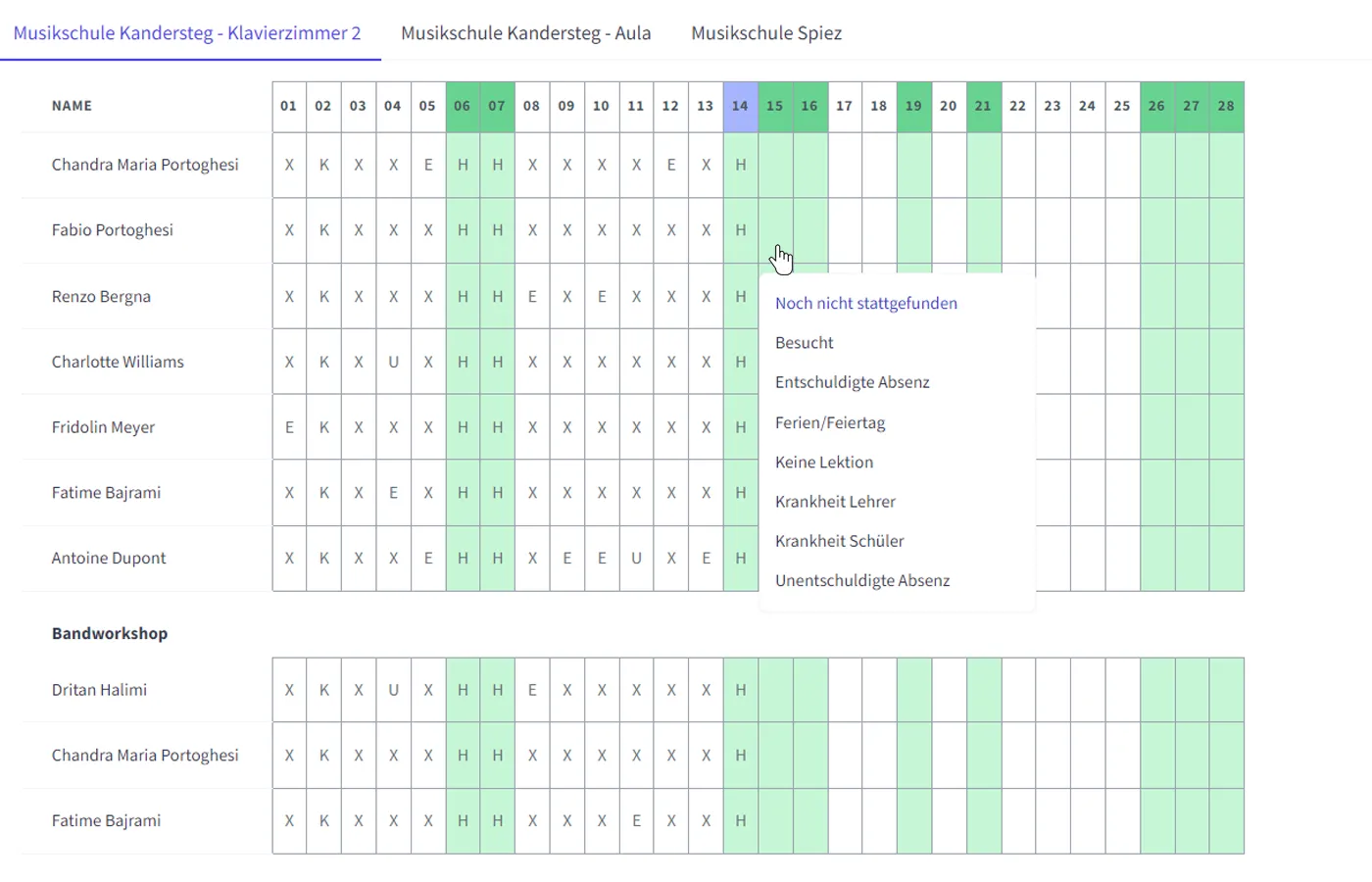Viewport: 1372px width, 882px height.
Task: Pick 'Ferien/Feiertag' status option
Action: tap(829, 422)
